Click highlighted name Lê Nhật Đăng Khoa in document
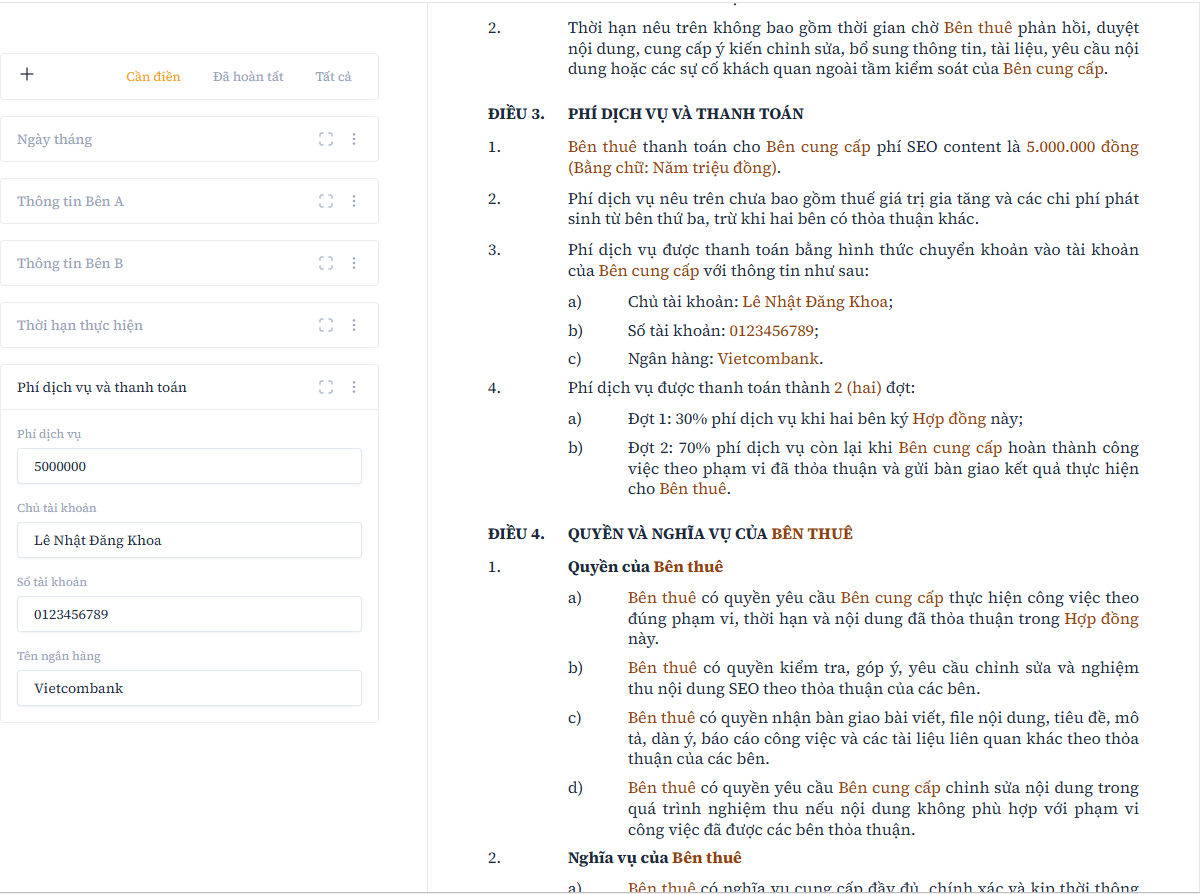 (x=815, y=301)
